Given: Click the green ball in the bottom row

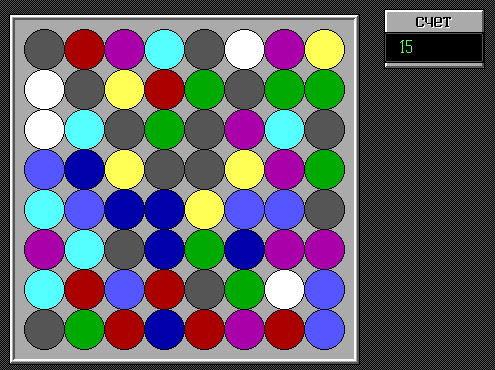Looking at the screenshot, I should 84,329.
